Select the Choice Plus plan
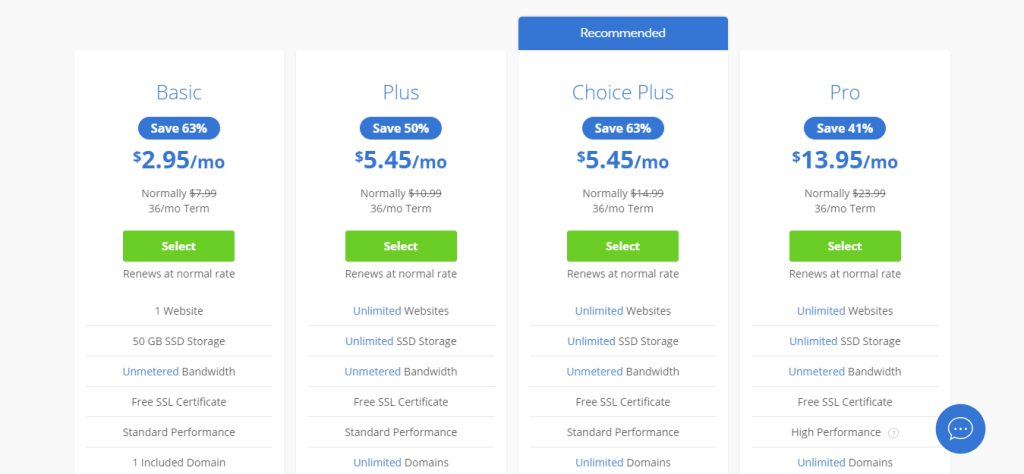The image size is (1024, 474). (622, 246)
